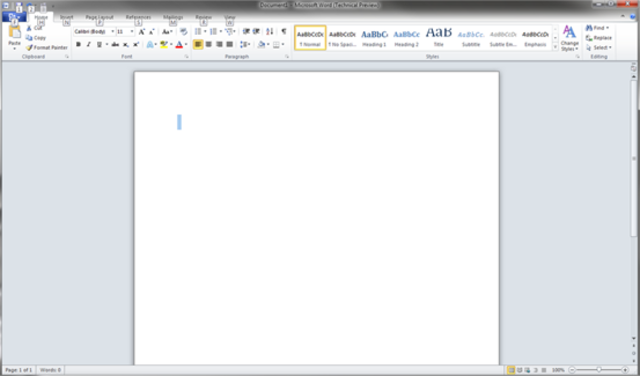Image resolution: width=640 pixels, height=376 pixels.
Task: Switch to the Insert tab
Action: point(67,17)
